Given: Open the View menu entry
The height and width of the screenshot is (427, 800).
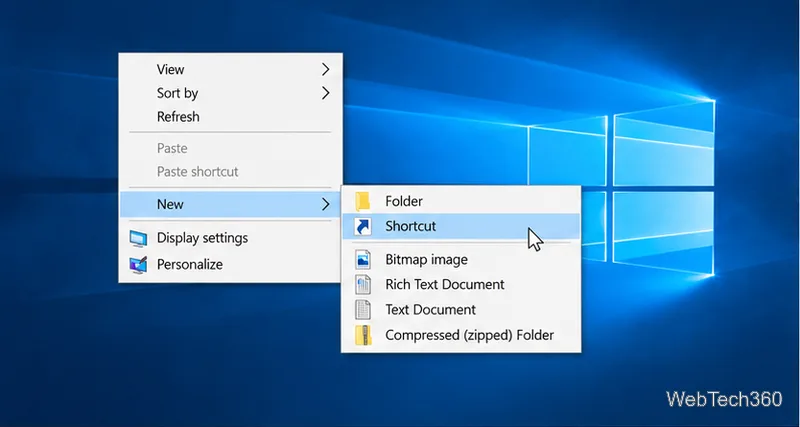Looking at the screenshot, I should click(230, 69).
